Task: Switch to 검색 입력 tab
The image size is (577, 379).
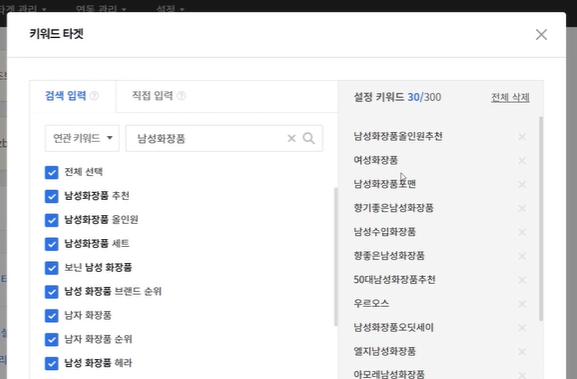Action: (x=72, y=96)
